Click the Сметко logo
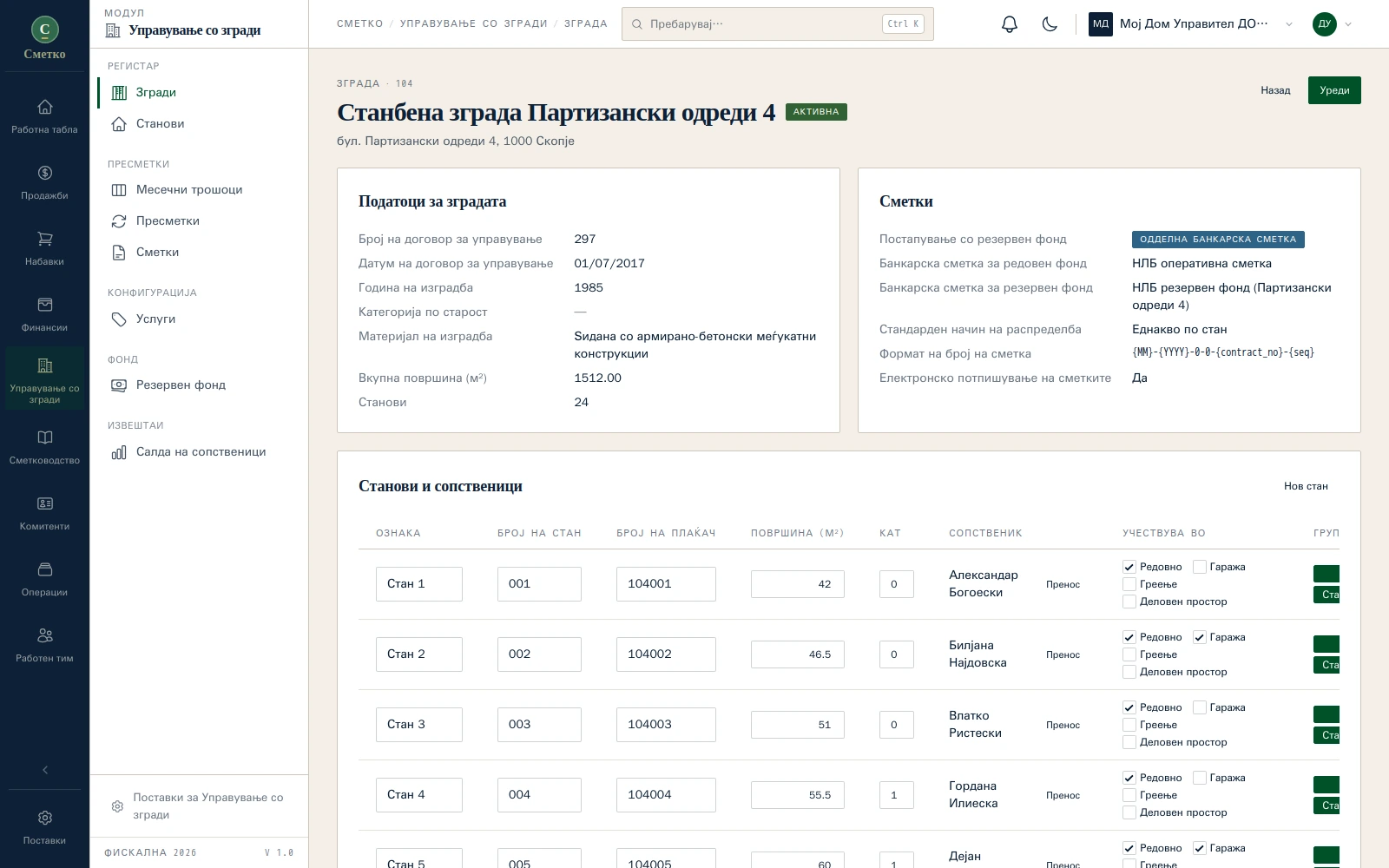Viewport: 1389px width, 868px height. (45, 36)
